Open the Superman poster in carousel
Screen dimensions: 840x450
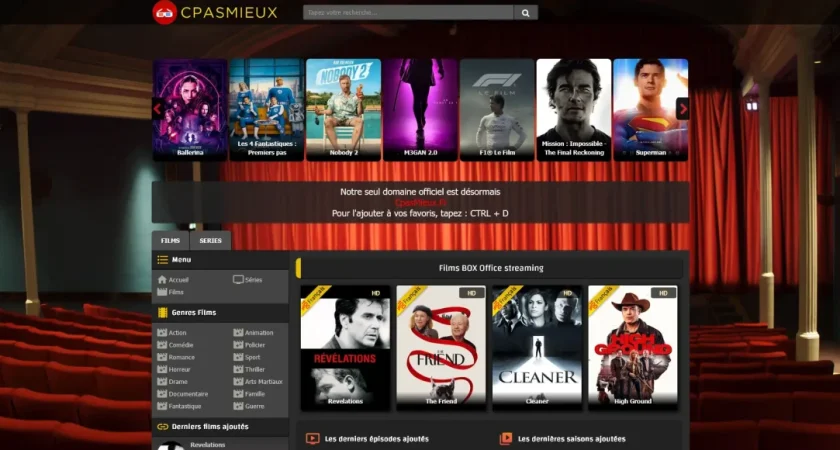click(x=650, y=108)
